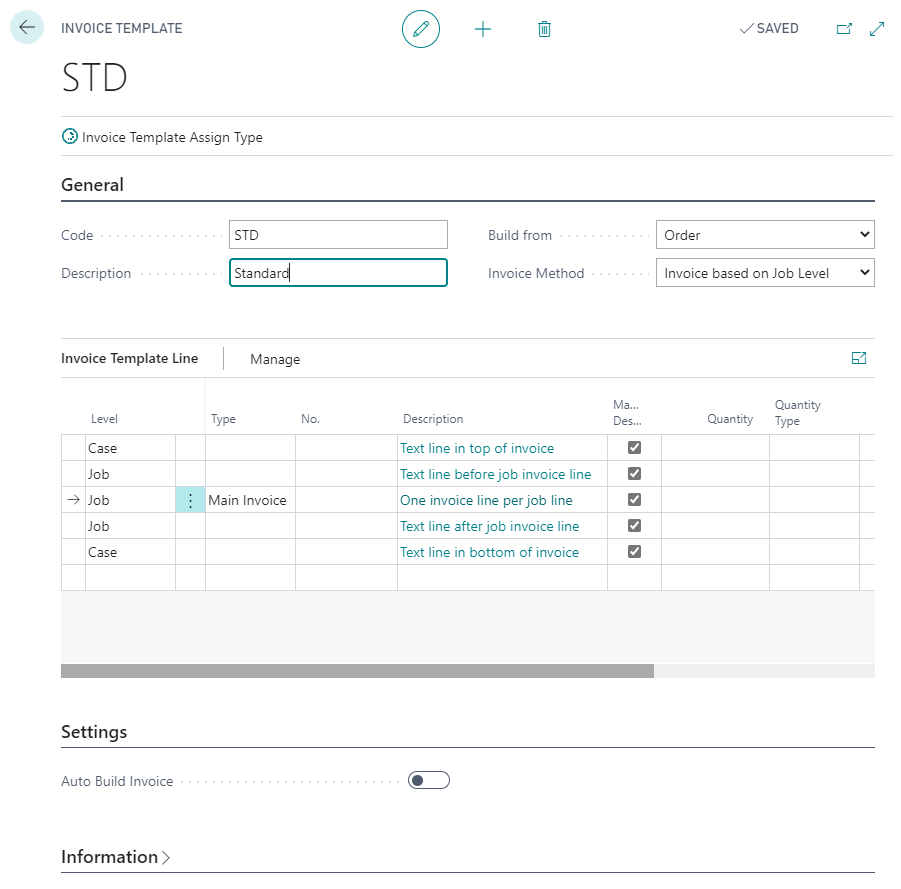Image resolution: width=901 pixels, height=889 pixels.
Task: Open the Invoice Method dropdown
Action: point(765,273)
